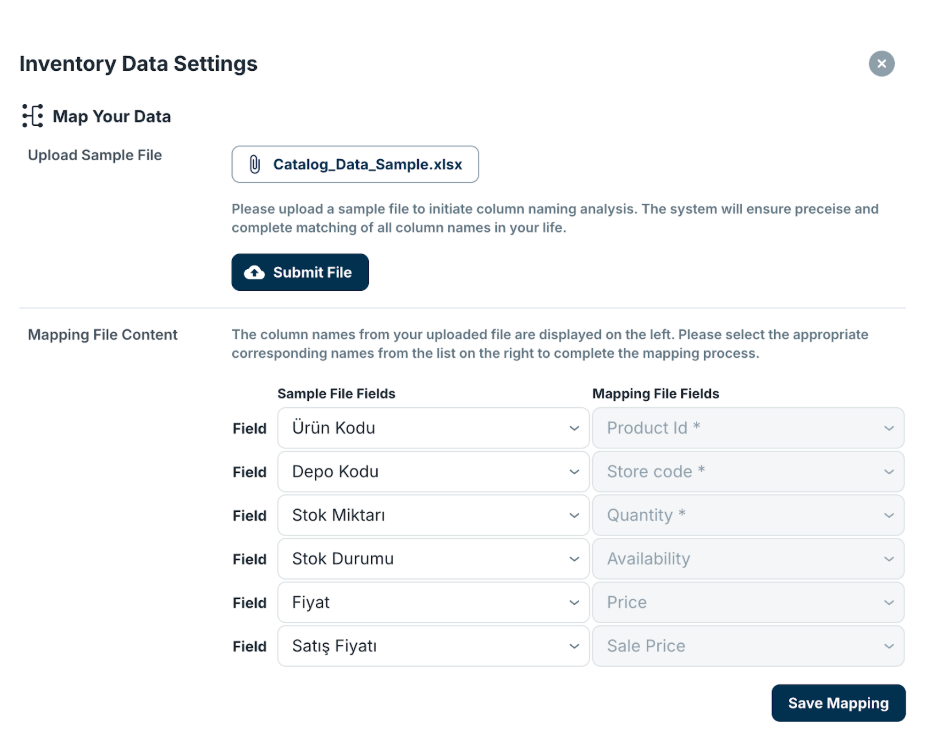Click the Map Your Data node icon
Image resolution: width=928 pixels, height=750 pixels.
coord(32,116)
